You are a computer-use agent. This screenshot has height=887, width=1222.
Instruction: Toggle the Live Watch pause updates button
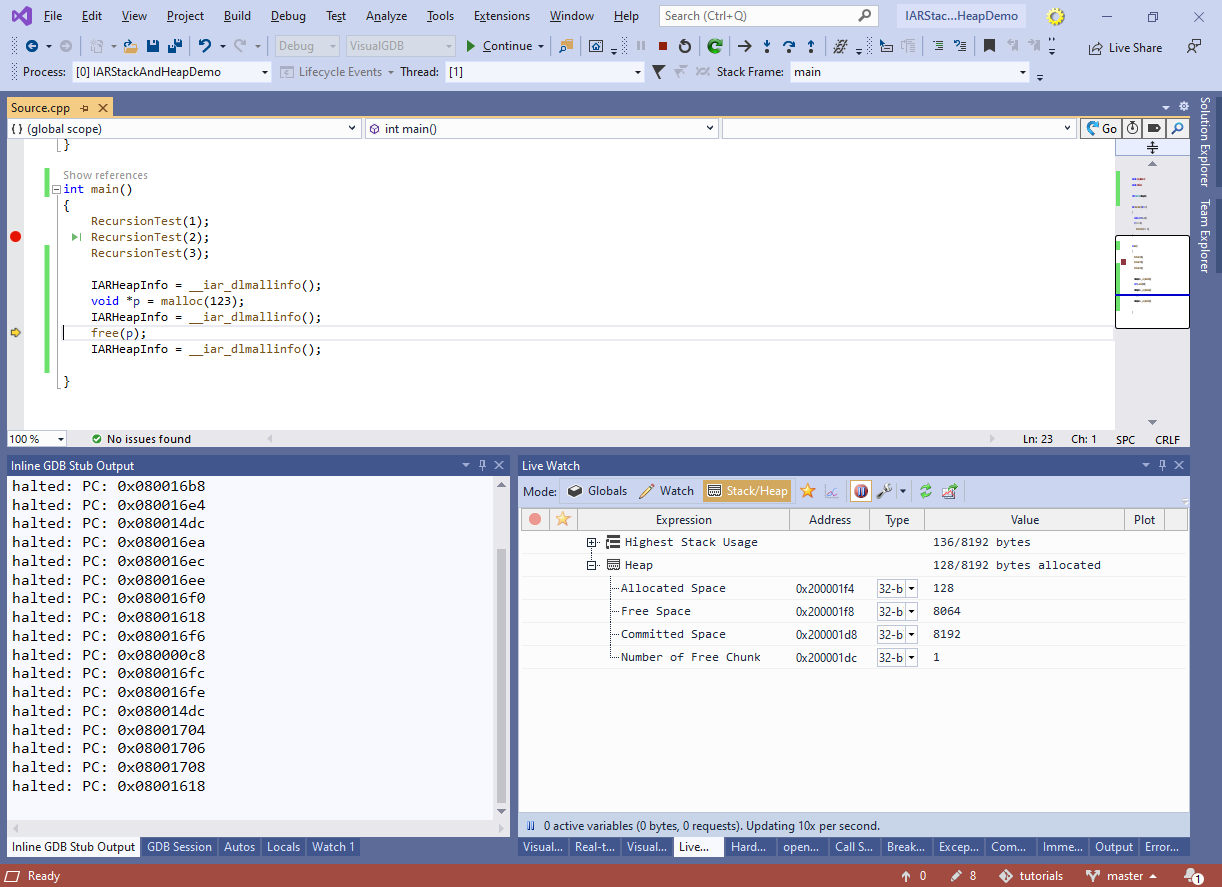(x=860, y=491)
